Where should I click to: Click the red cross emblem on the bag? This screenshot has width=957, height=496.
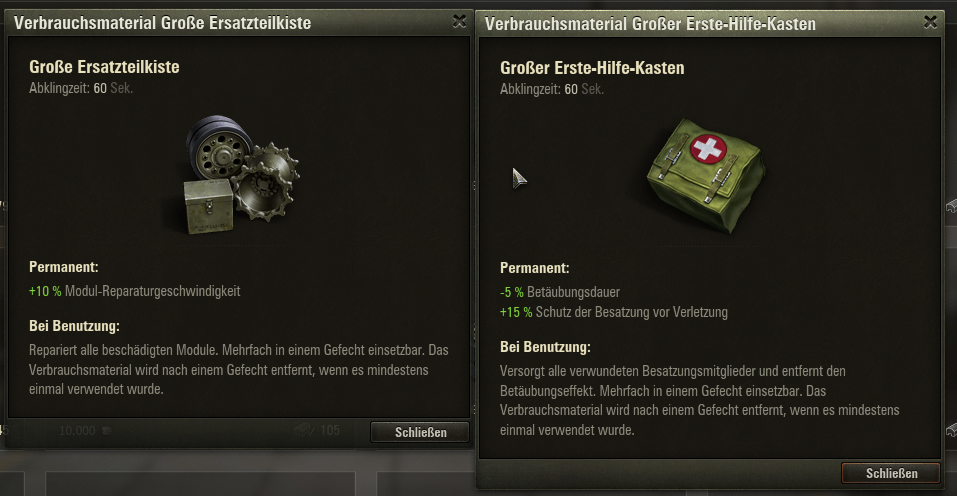(708, 149)
